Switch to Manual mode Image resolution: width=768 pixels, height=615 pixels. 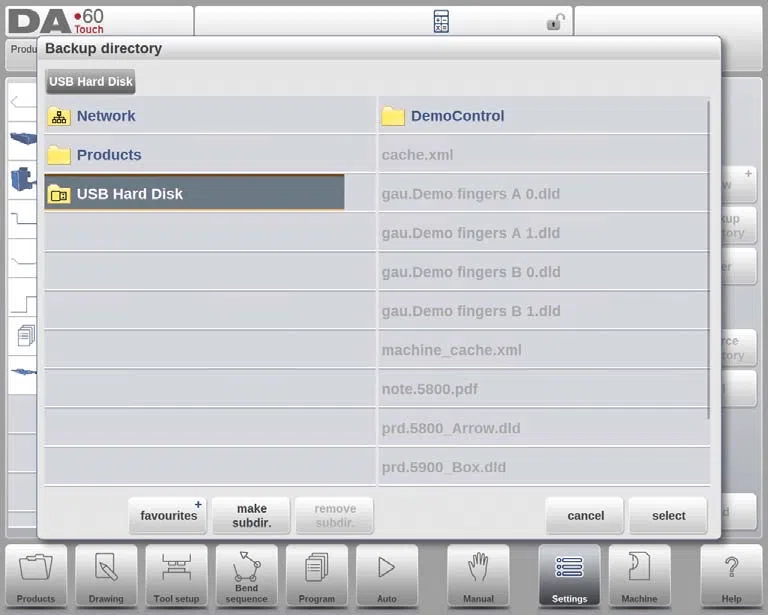pyautogui.click(x=478, y=576)
